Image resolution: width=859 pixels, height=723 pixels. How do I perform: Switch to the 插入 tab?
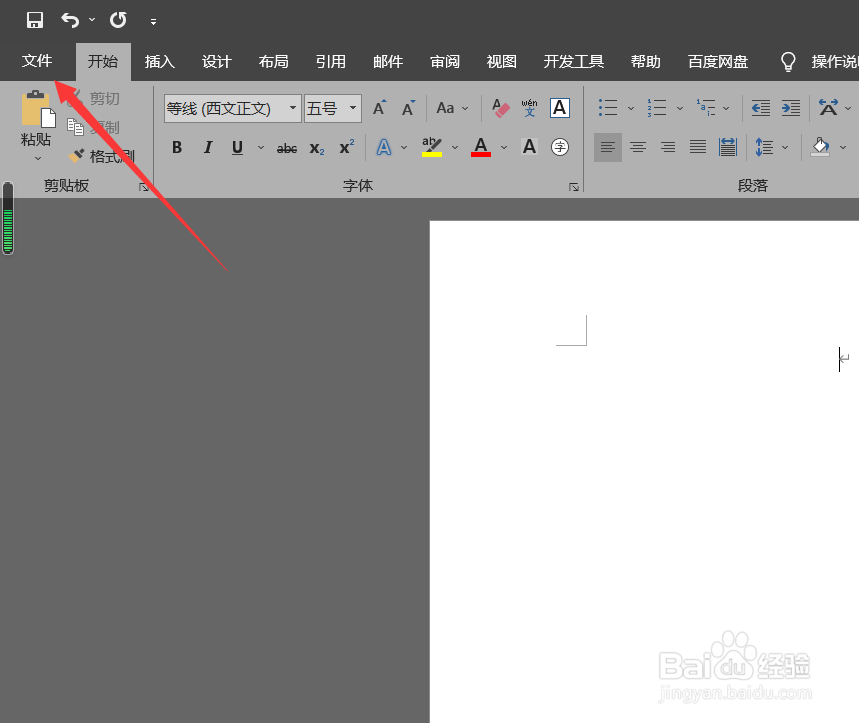159,61
